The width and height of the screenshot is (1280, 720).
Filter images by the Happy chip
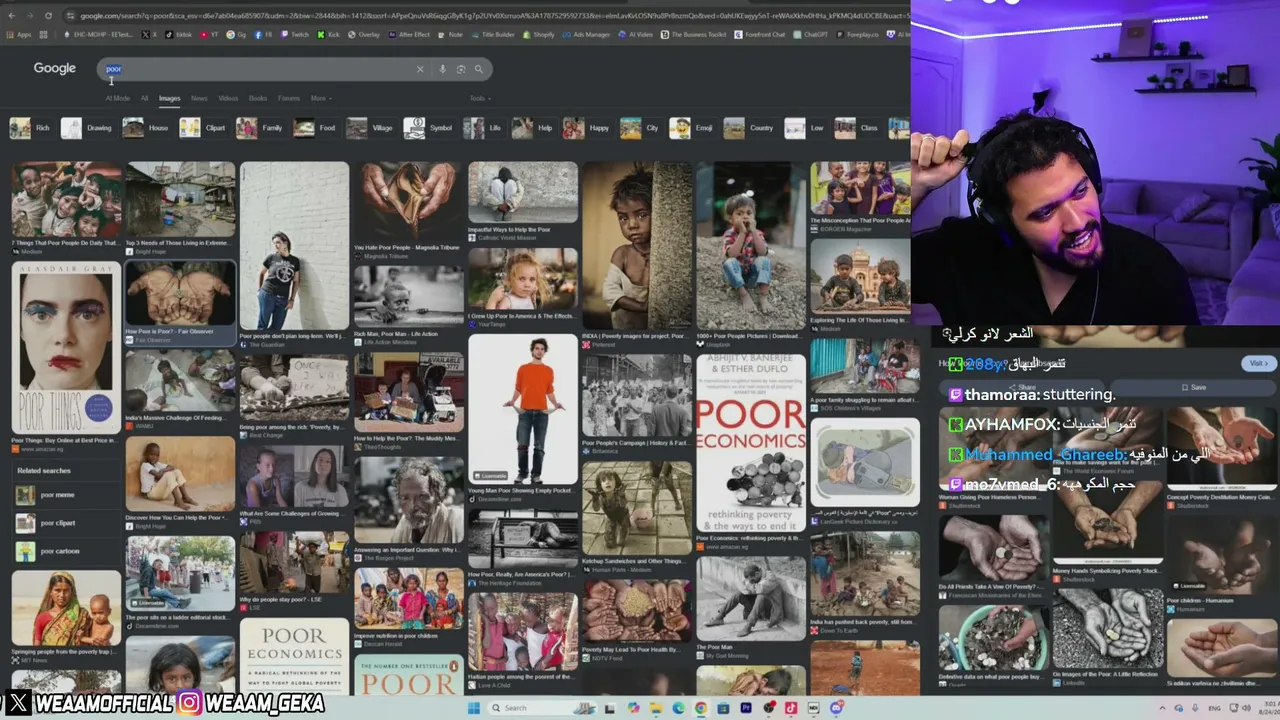click(587, 128)
